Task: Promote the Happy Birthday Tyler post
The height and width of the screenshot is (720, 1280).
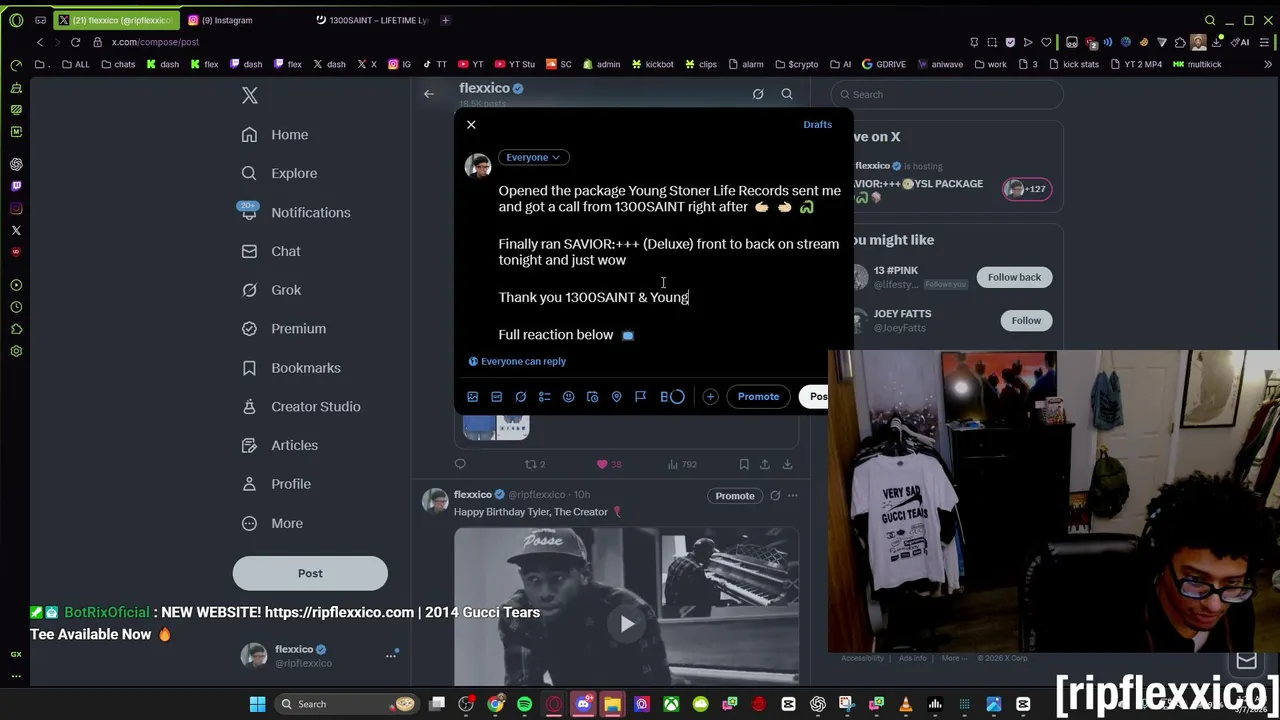Action: 735,496
